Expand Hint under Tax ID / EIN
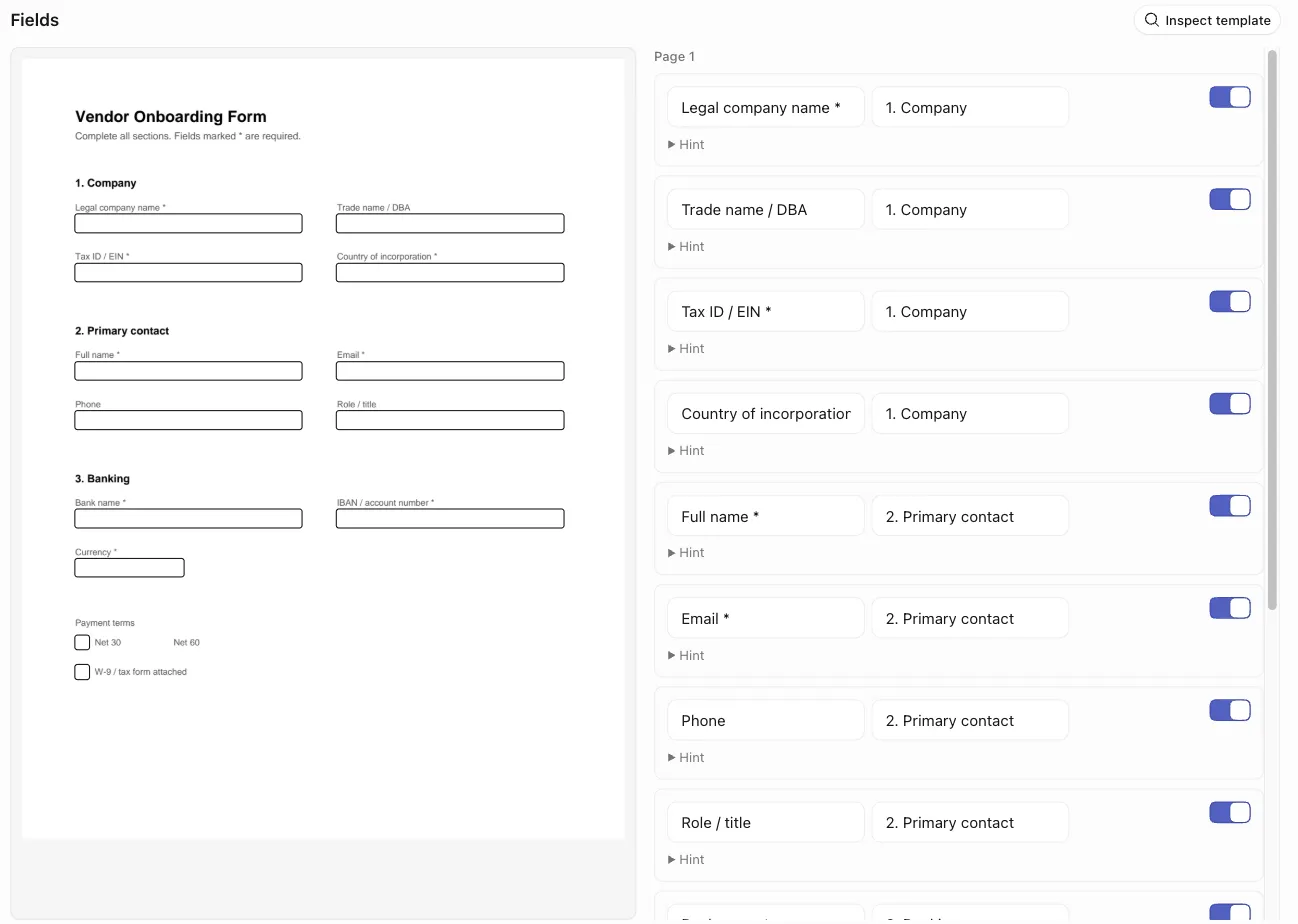The width and height of the screenshot is (1298, 924). (x=686, y=348)
